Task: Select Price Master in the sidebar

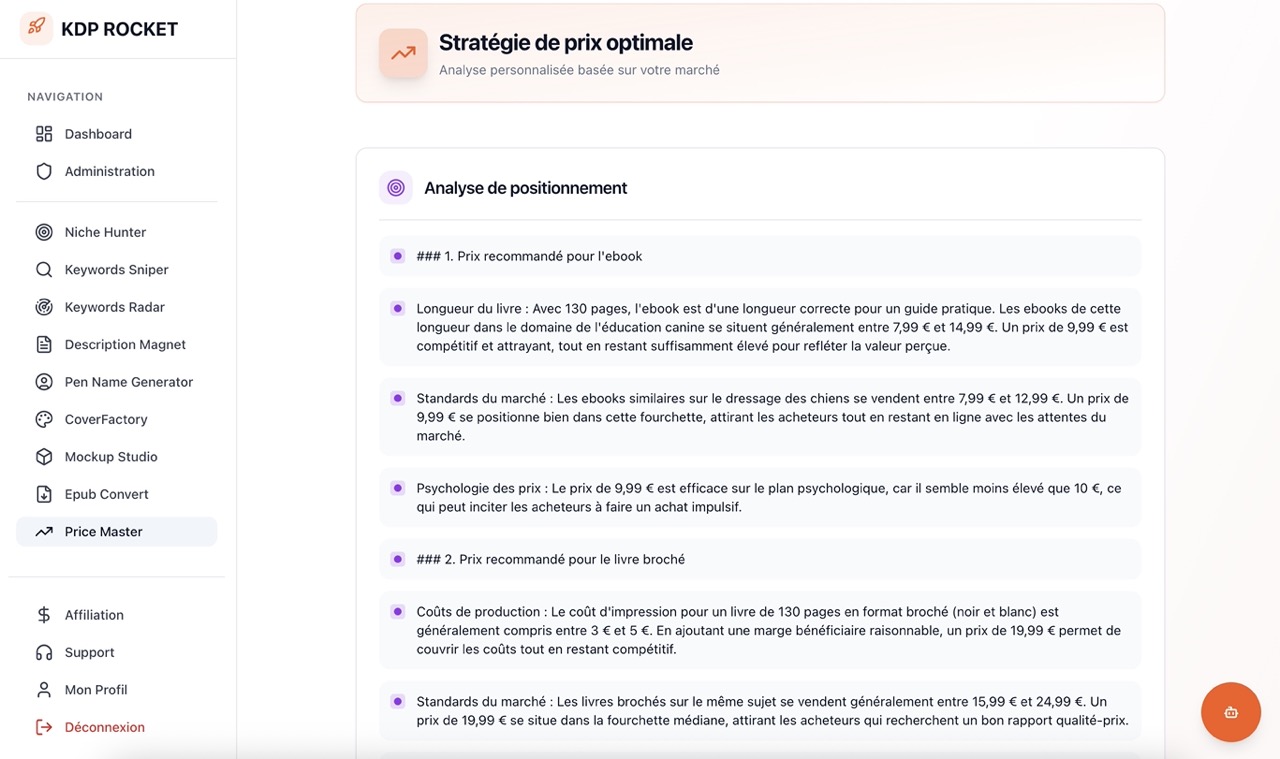Action: pyautogui.click(x=104, y=532)
